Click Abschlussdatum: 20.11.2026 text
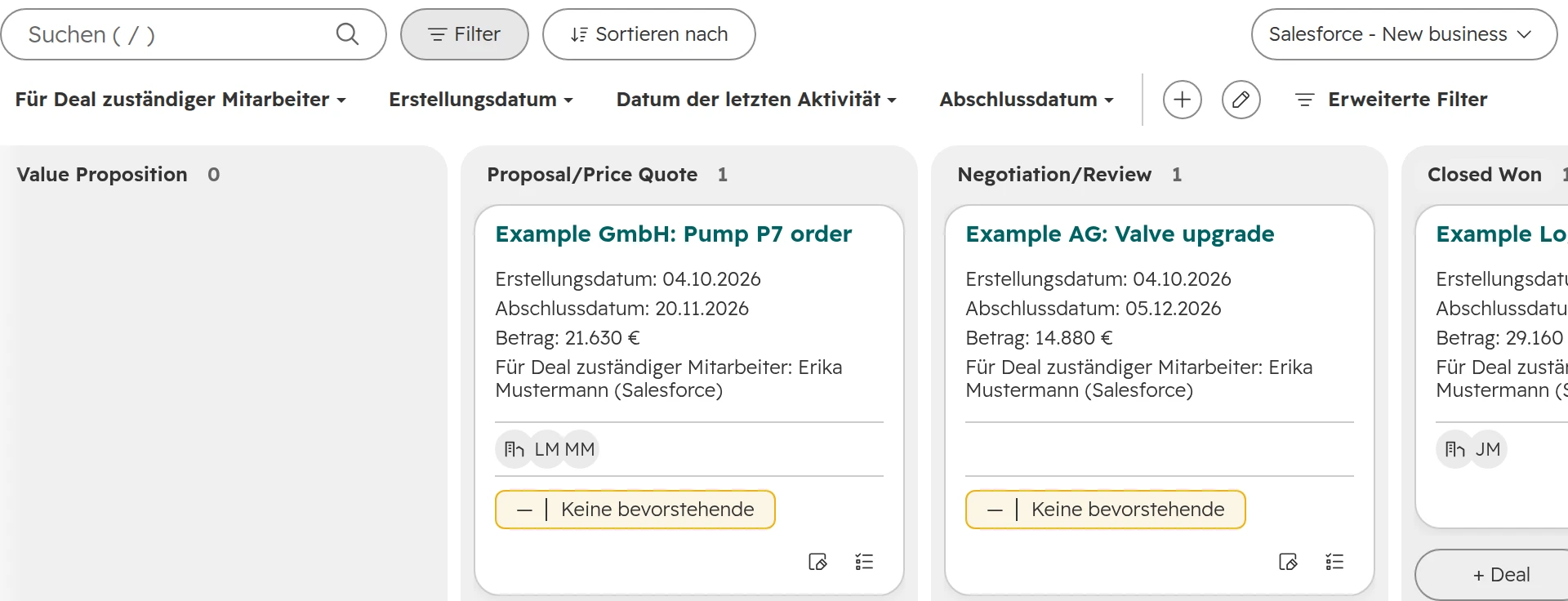 (622, 309)
